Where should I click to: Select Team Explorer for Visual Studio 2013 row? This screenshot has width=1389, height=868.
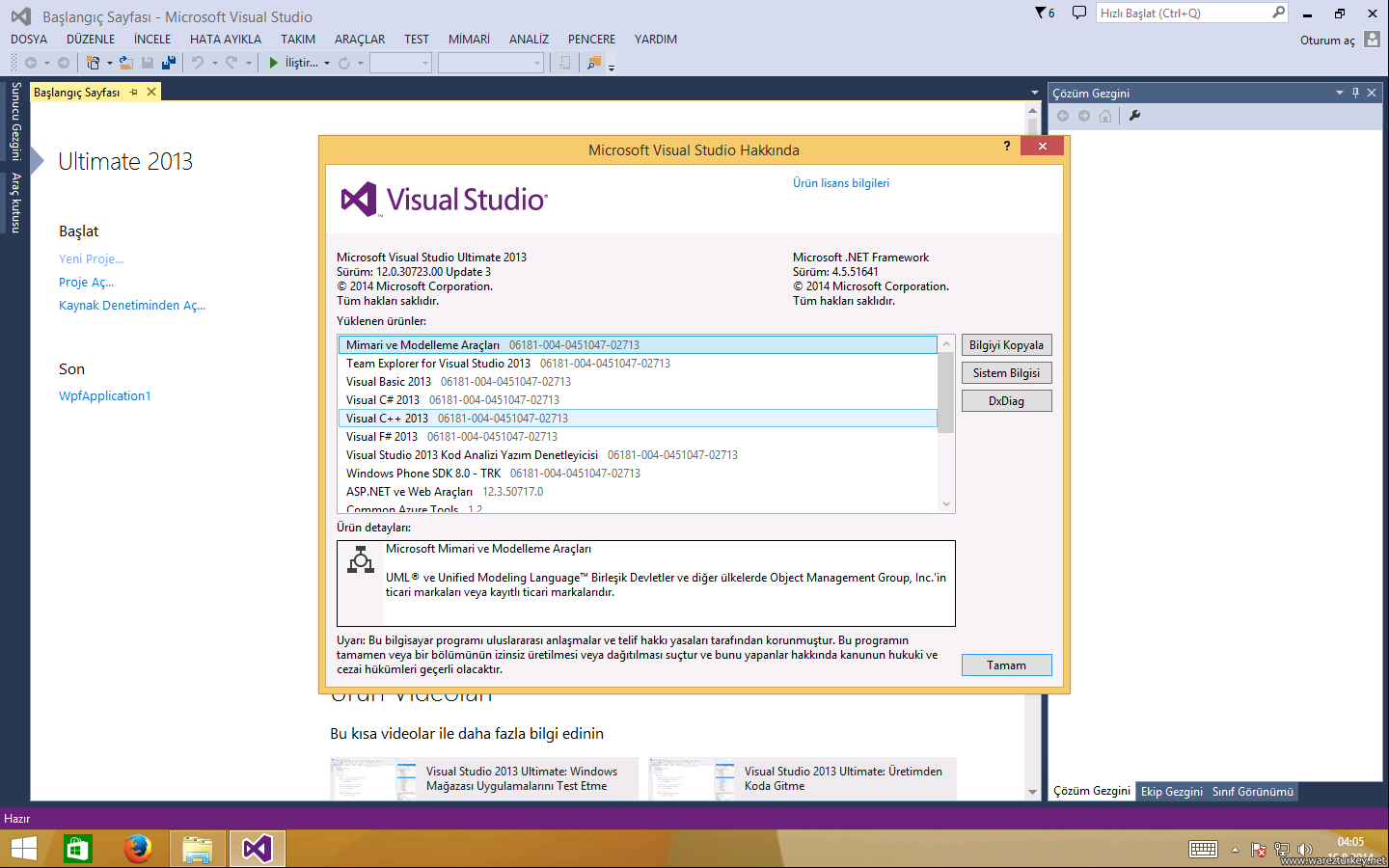point(637,364)
